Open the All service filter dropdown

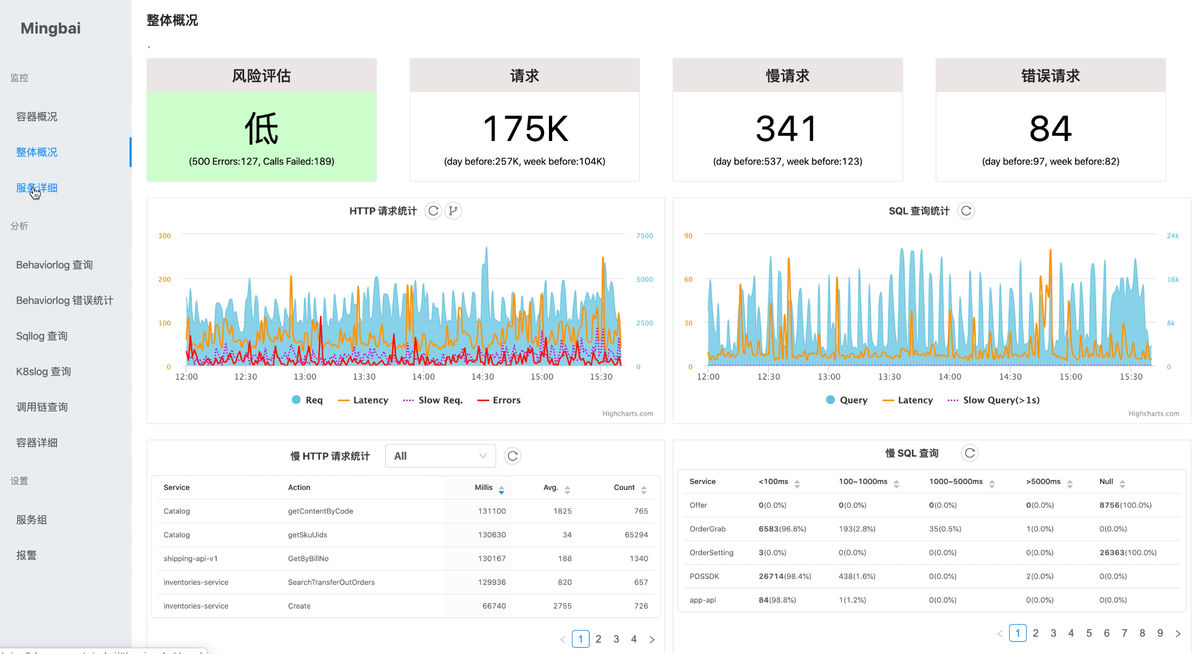[x=440, y=456]
